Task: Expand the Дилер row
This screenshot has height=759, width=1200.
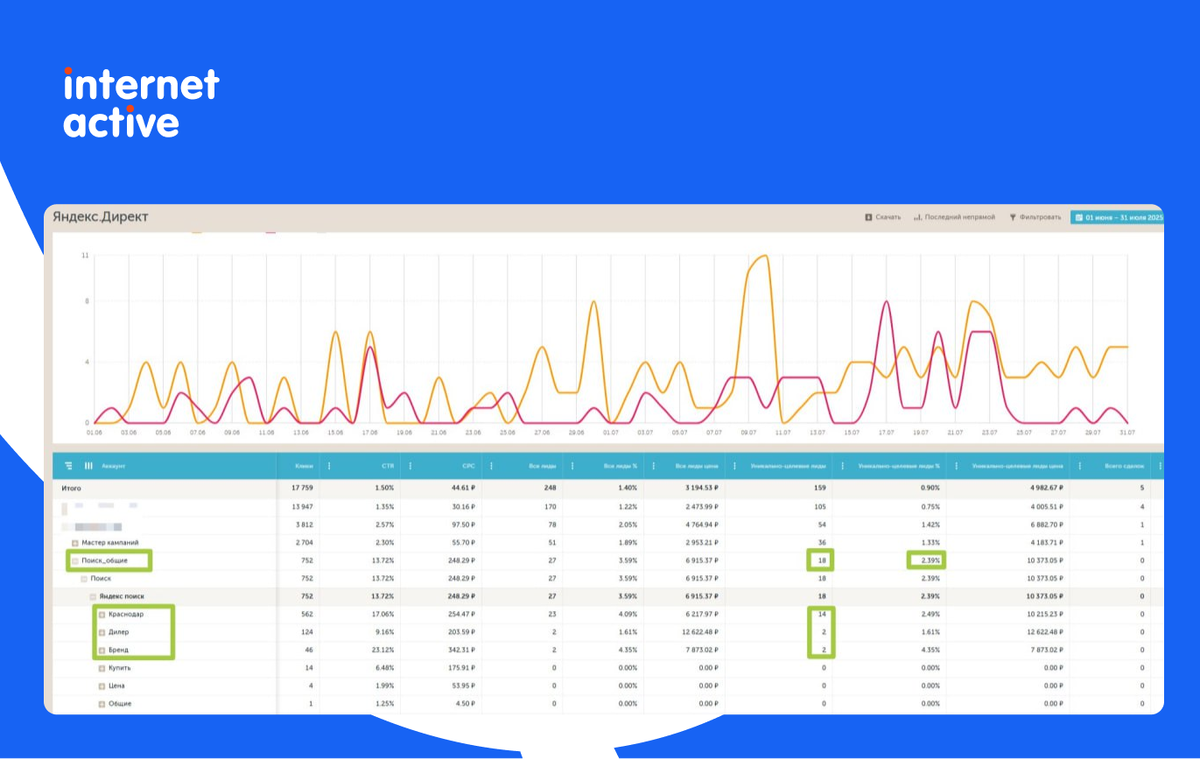Action: [102, 633]
